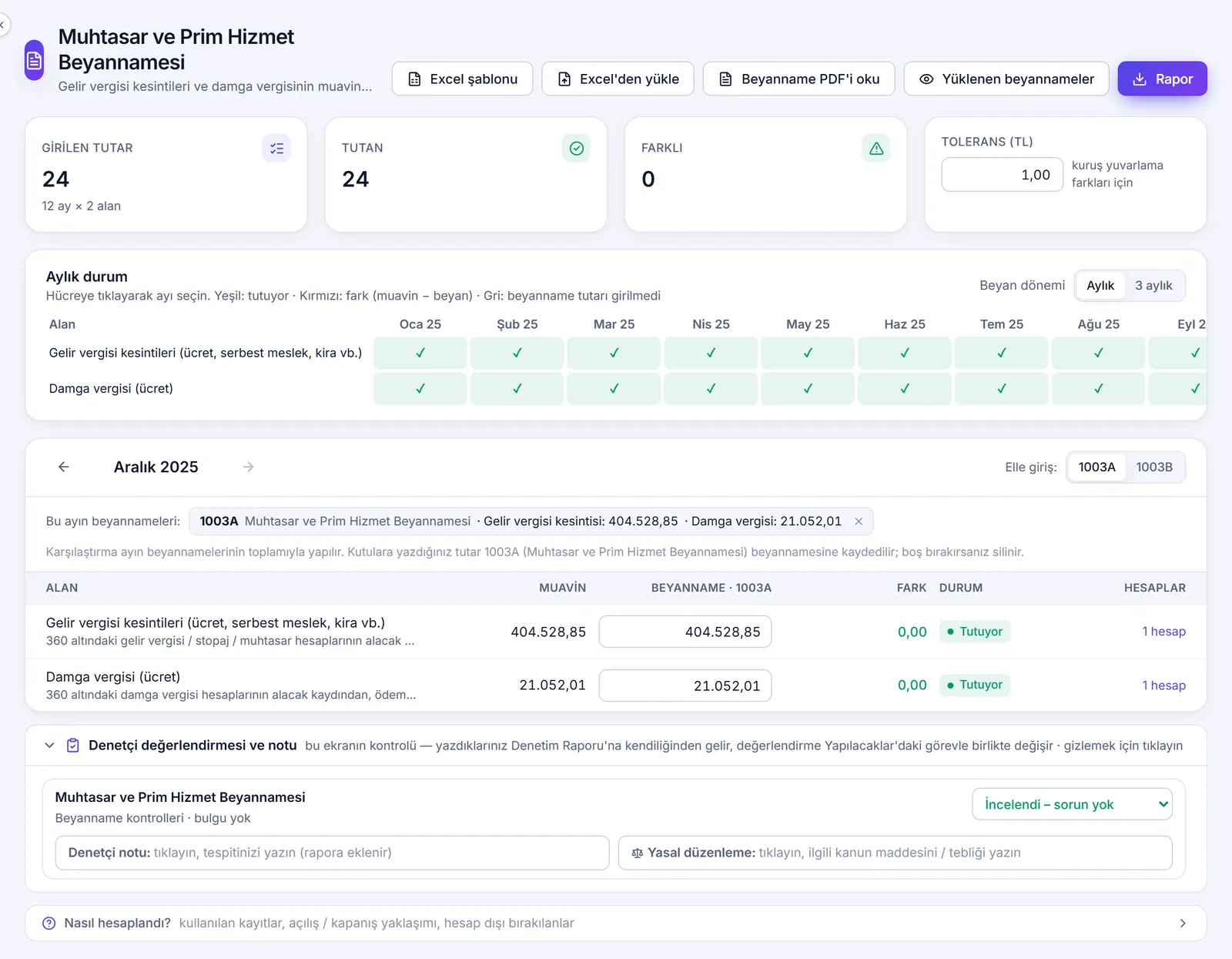Viewport: 1232px width, 959px height.
Task: Select Ağu 25 cell for Damga vergisi
Action: point(1098,389)
